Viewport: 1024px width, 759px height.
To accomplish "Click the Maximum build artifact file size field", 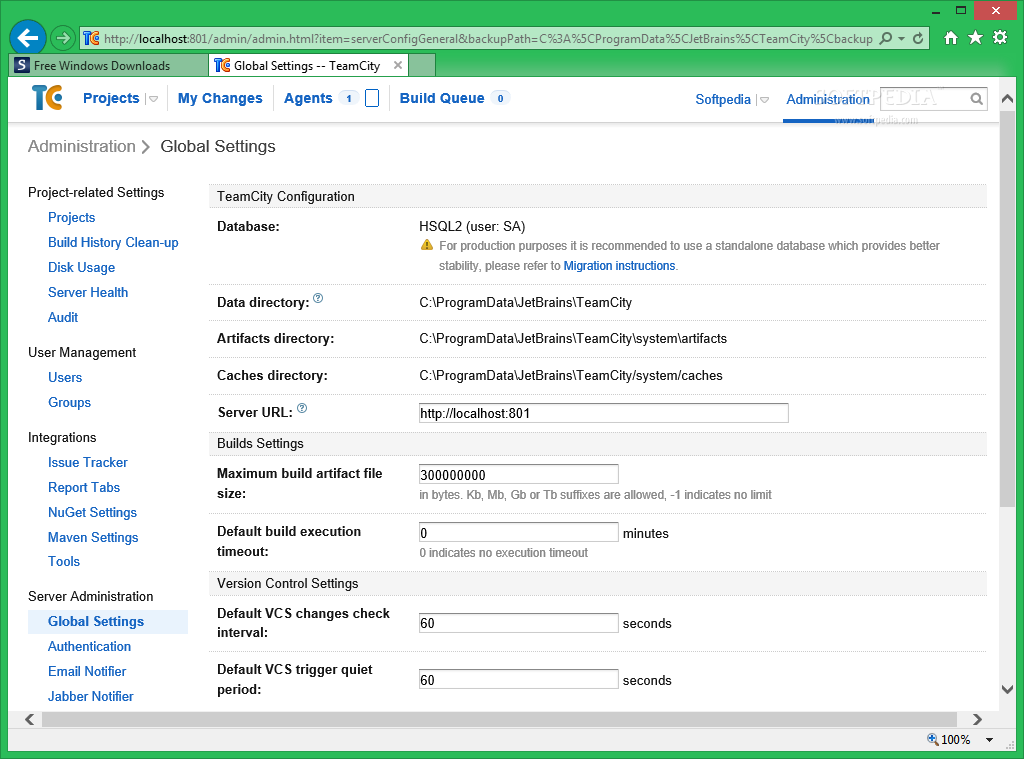I will click(519, 474).
